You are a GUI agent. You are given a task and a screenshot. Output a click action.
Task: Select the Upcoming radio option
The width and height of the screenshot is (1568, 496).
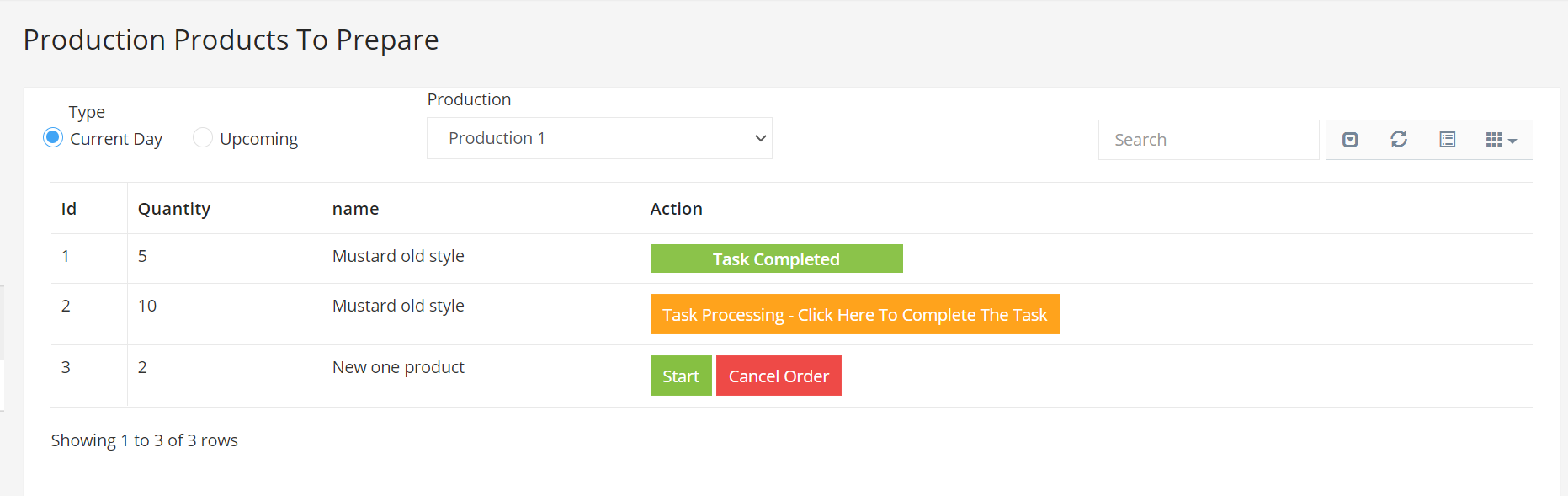point(203,137)
